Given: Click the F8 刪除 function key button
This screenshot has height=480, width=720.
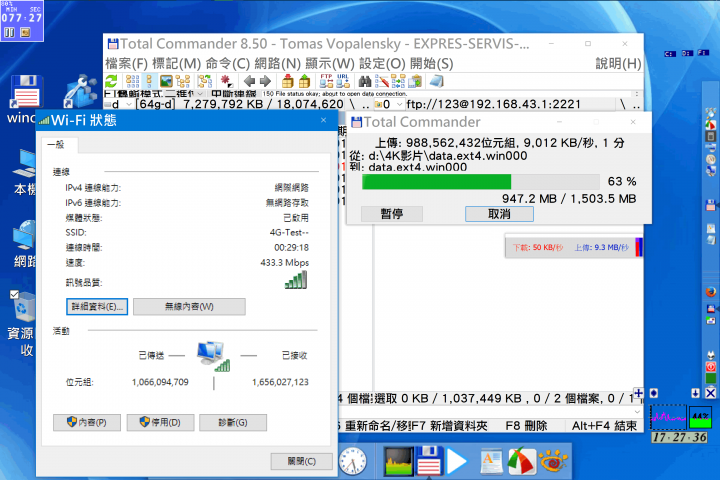Looking at the screenshot, I should coord(526,426).
